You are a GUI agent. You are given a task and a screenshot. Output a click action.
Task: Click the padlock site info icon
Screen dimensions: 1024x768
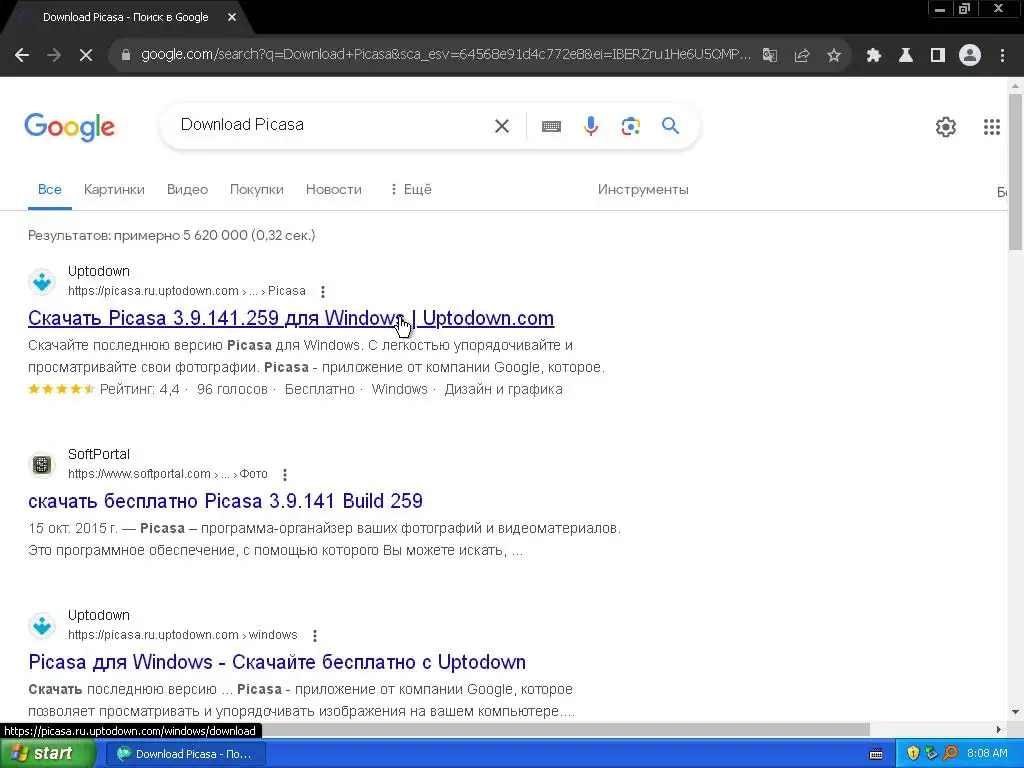coord(126,55)
